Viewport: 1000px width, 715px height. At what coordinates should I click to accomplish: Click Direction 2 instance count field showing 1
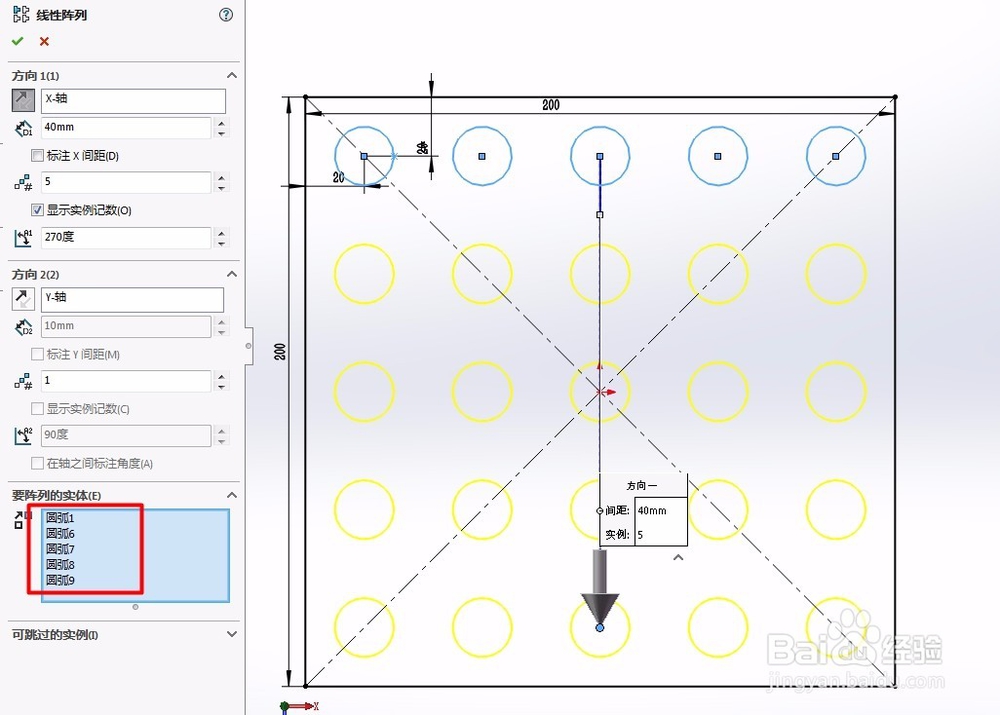[126, 381]
